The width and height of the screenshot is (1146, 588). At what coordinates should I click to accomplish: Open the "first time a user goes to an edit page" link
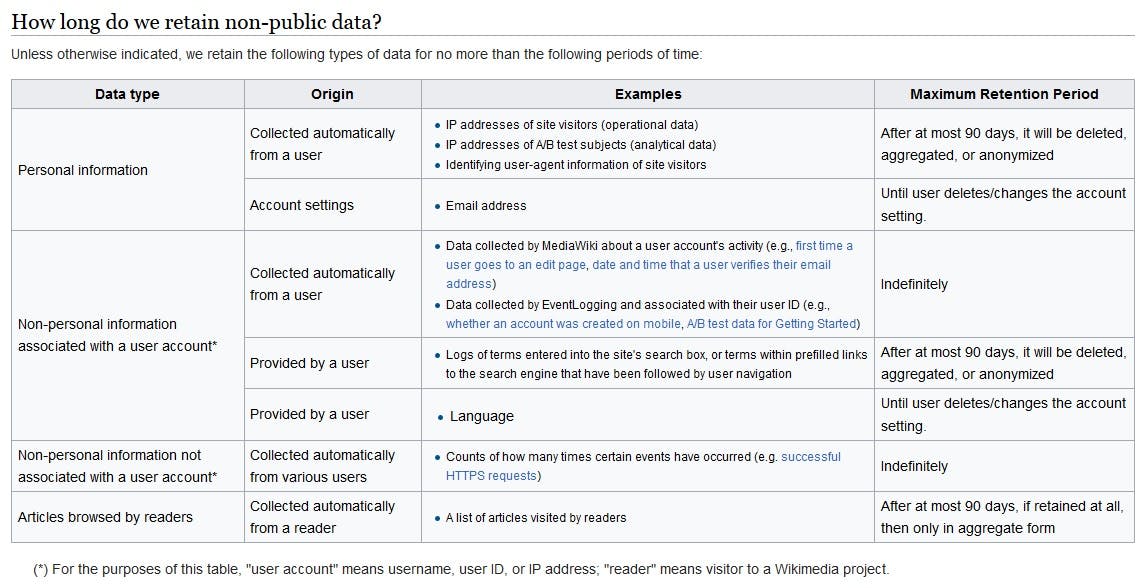tap(823, 245)
